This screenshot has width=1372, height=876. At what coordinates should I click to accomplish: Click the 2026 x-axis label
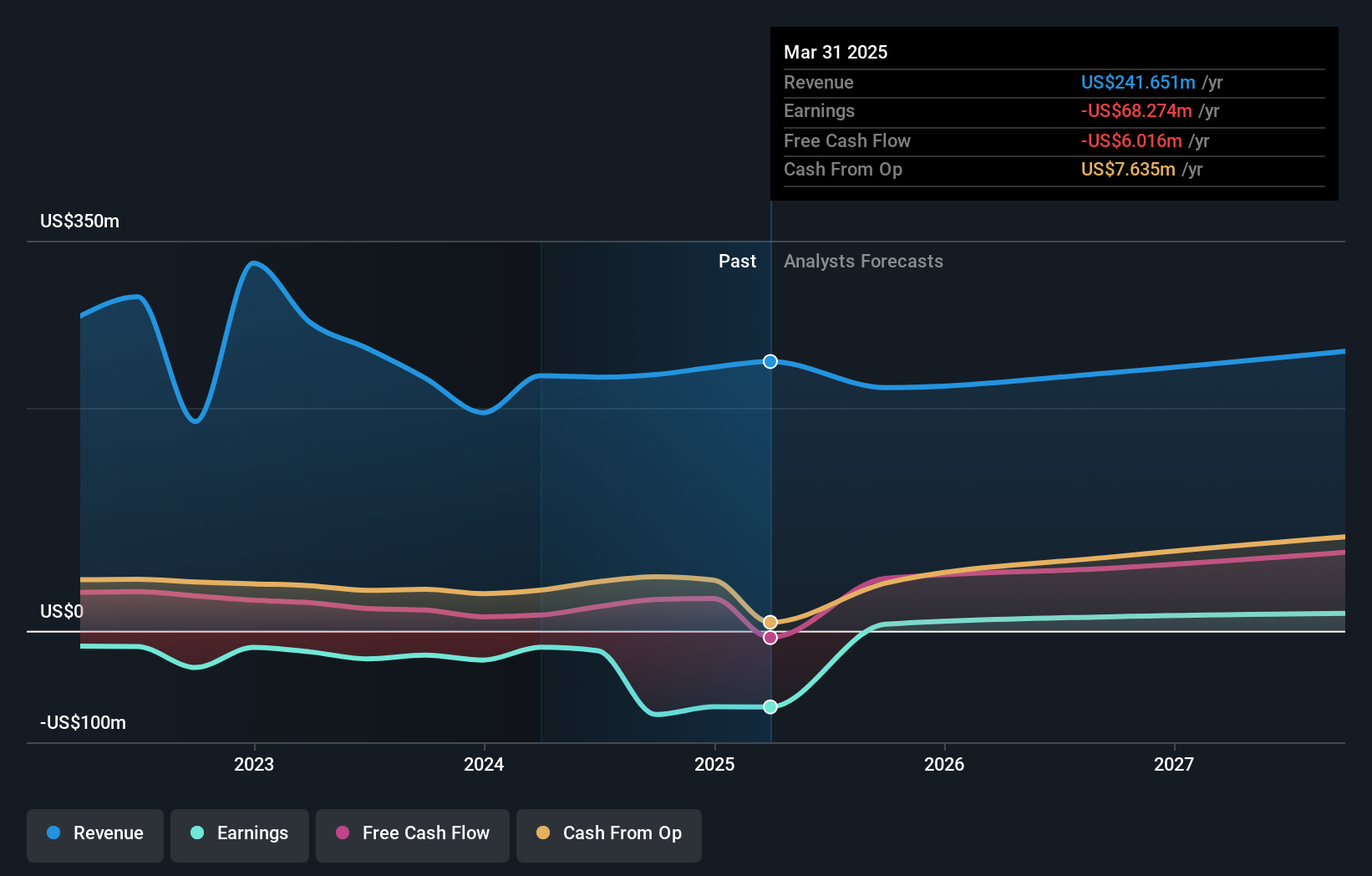click(944, 764)
